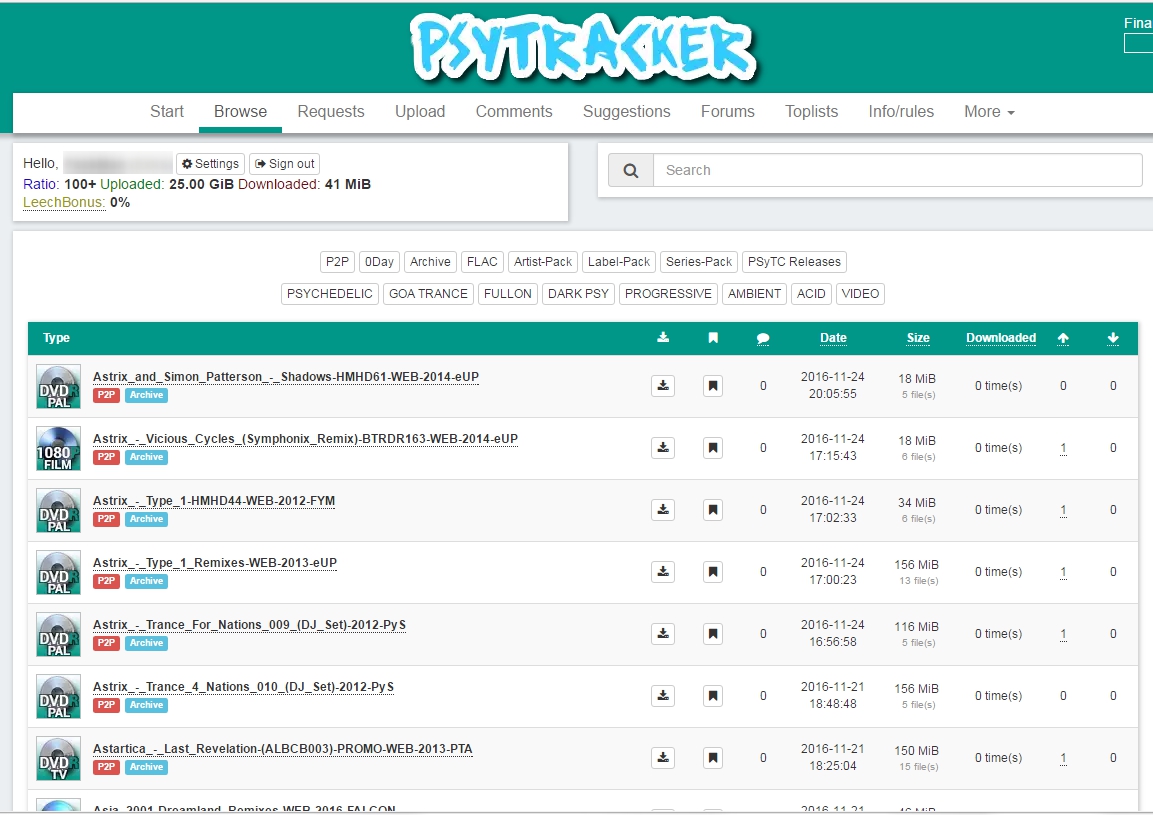Bookmark the Trance_4_Nations_010 torrent
Image resolution: width=1153 pixels, height=815 pixels.
713,696
